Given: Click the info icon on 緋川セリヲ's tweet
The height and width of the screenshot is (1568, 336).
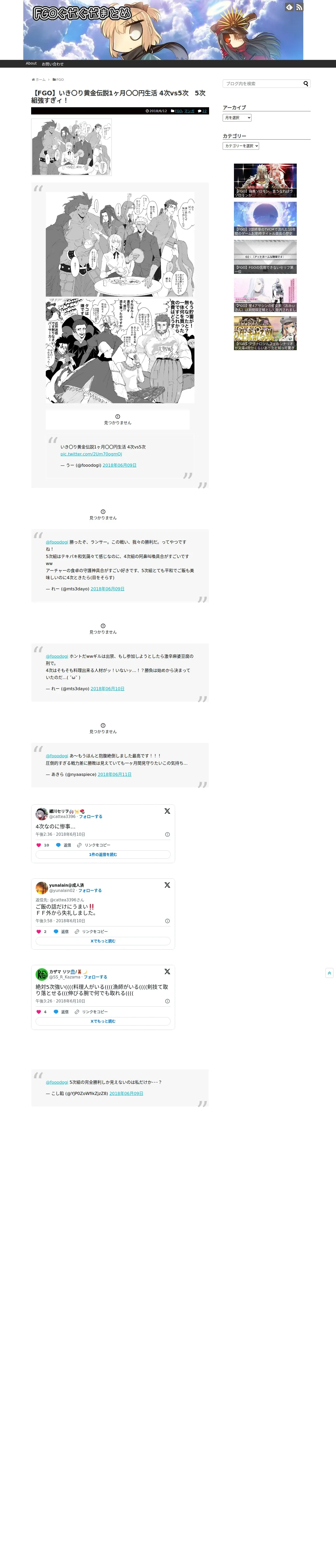Looking at the screenshot, I should coord(167,834).
